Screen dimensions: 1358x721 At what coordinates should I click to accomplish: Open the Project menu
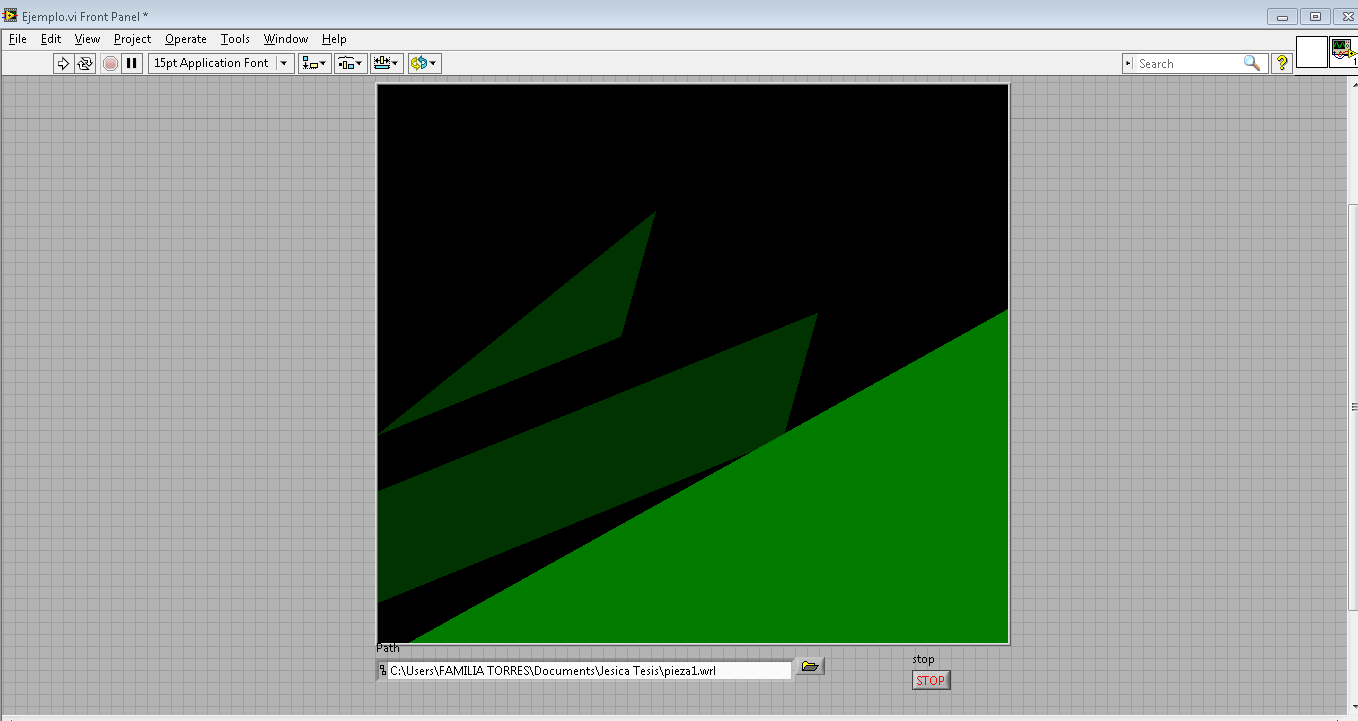click(x=131, y=39)
